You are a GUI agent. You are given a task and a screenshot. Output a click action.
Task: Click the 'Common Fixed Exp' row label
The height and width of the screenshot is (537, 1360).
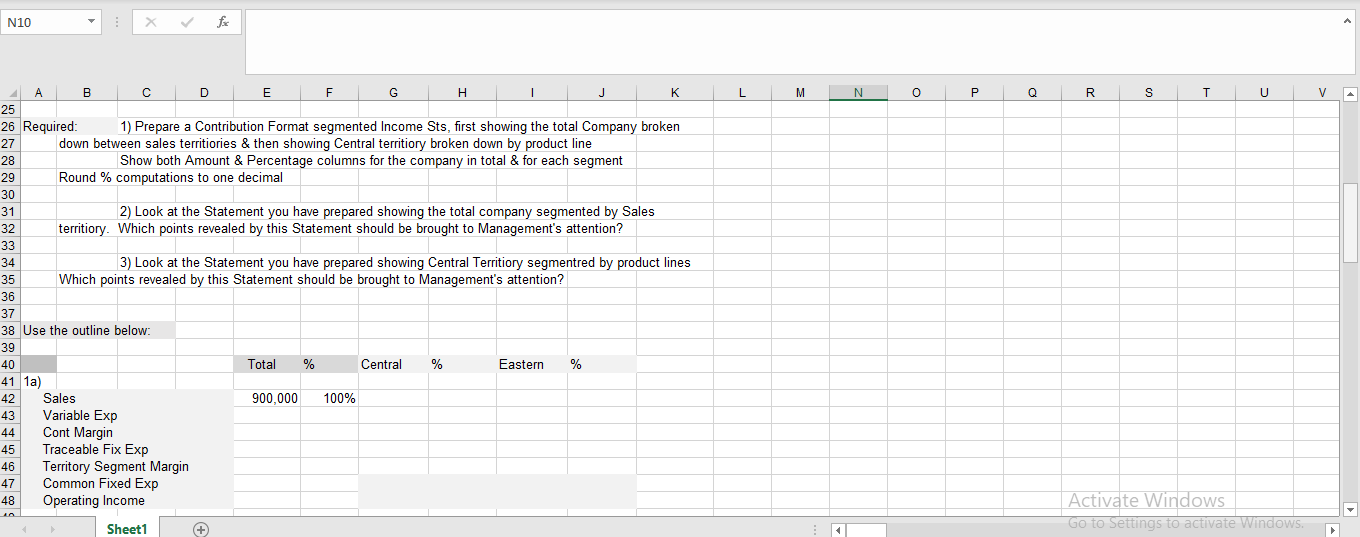[x=100, y=484]
